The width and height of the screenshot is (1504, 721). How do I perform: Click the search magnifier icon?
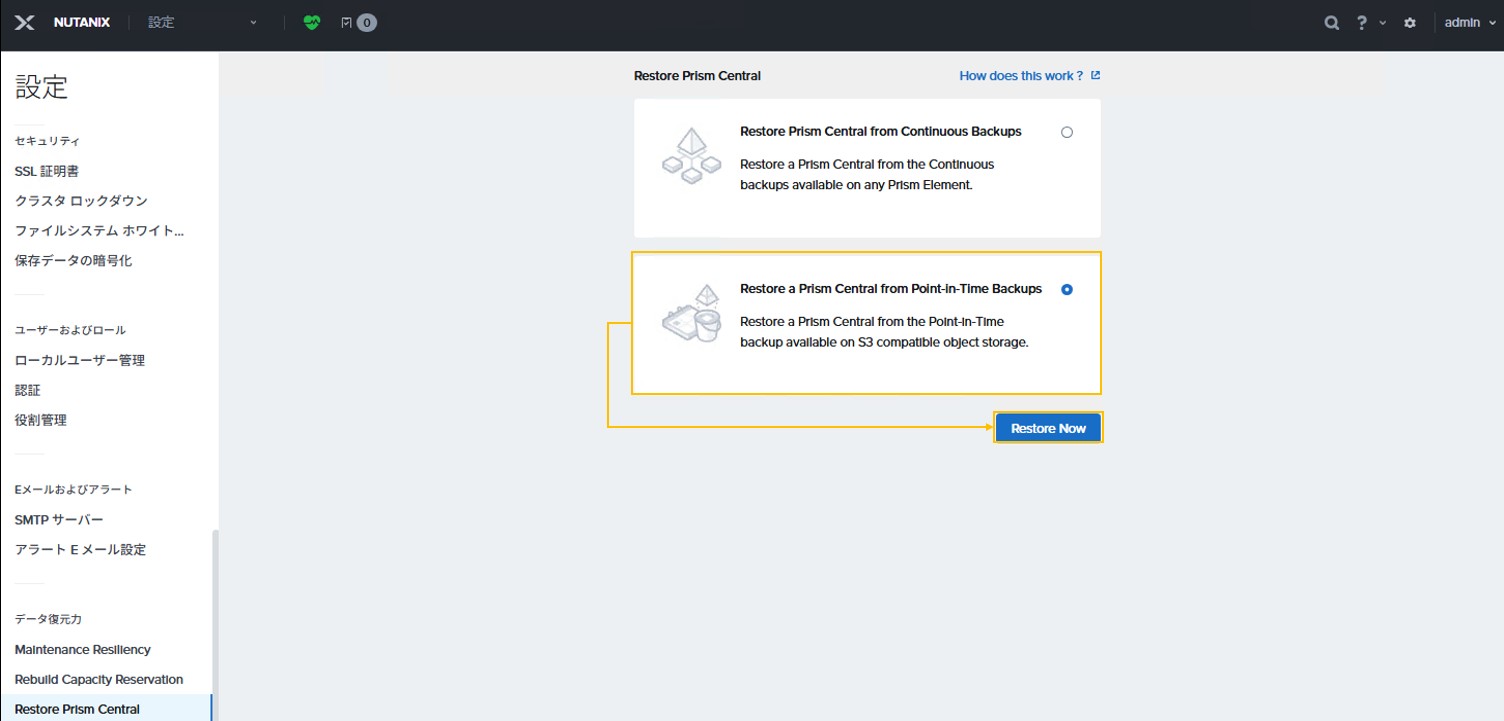[1331, 22]
